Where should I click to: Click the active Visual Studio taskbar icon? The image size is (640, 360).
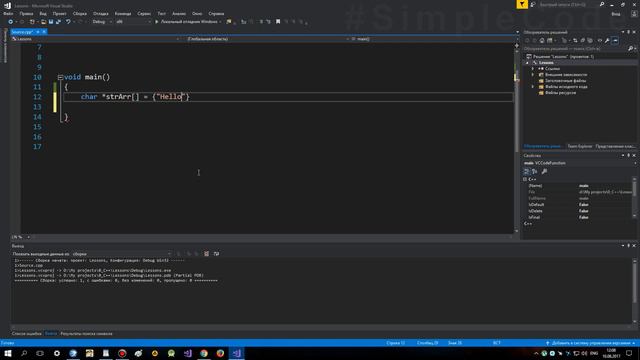point(237,353)
